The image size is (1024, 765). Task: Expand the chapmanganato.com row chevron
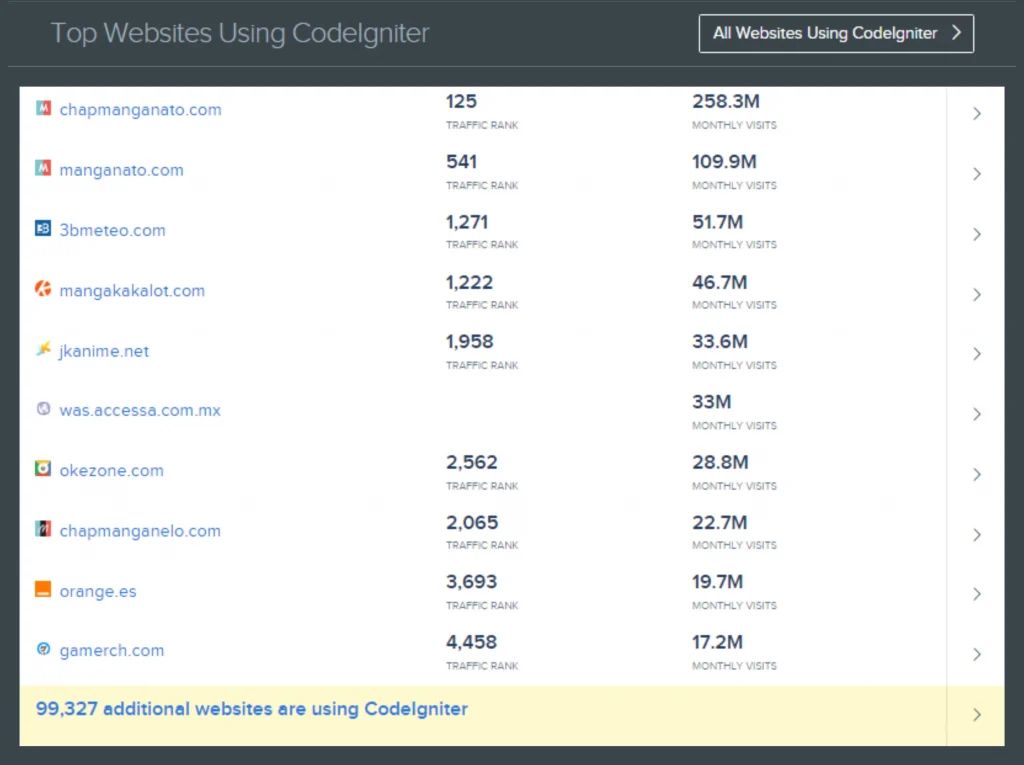976,114
